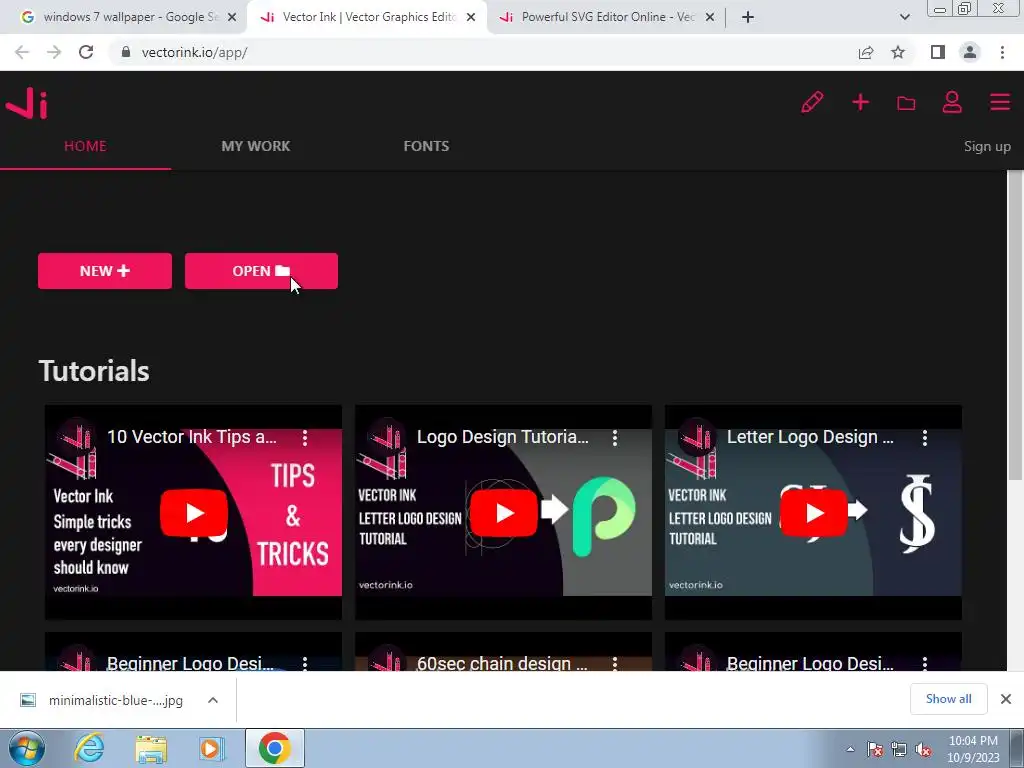Reload the page
Image resolution: width=1024 pixels, height=768 pixels.
pyautogui.click(x=86, y=52)
